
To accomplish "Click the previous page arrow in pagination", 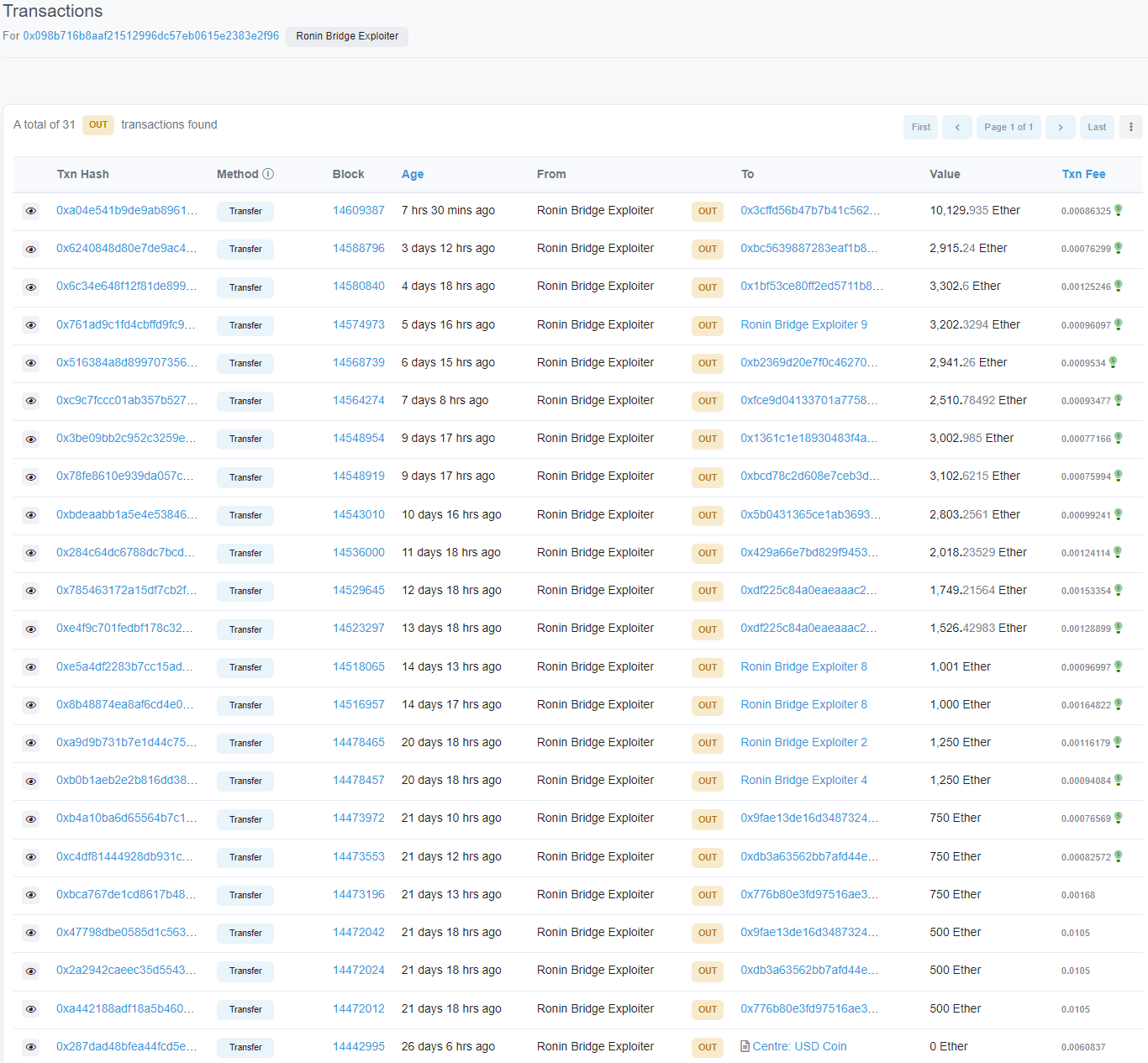I will pyautogui.click(x=956, y=127).
